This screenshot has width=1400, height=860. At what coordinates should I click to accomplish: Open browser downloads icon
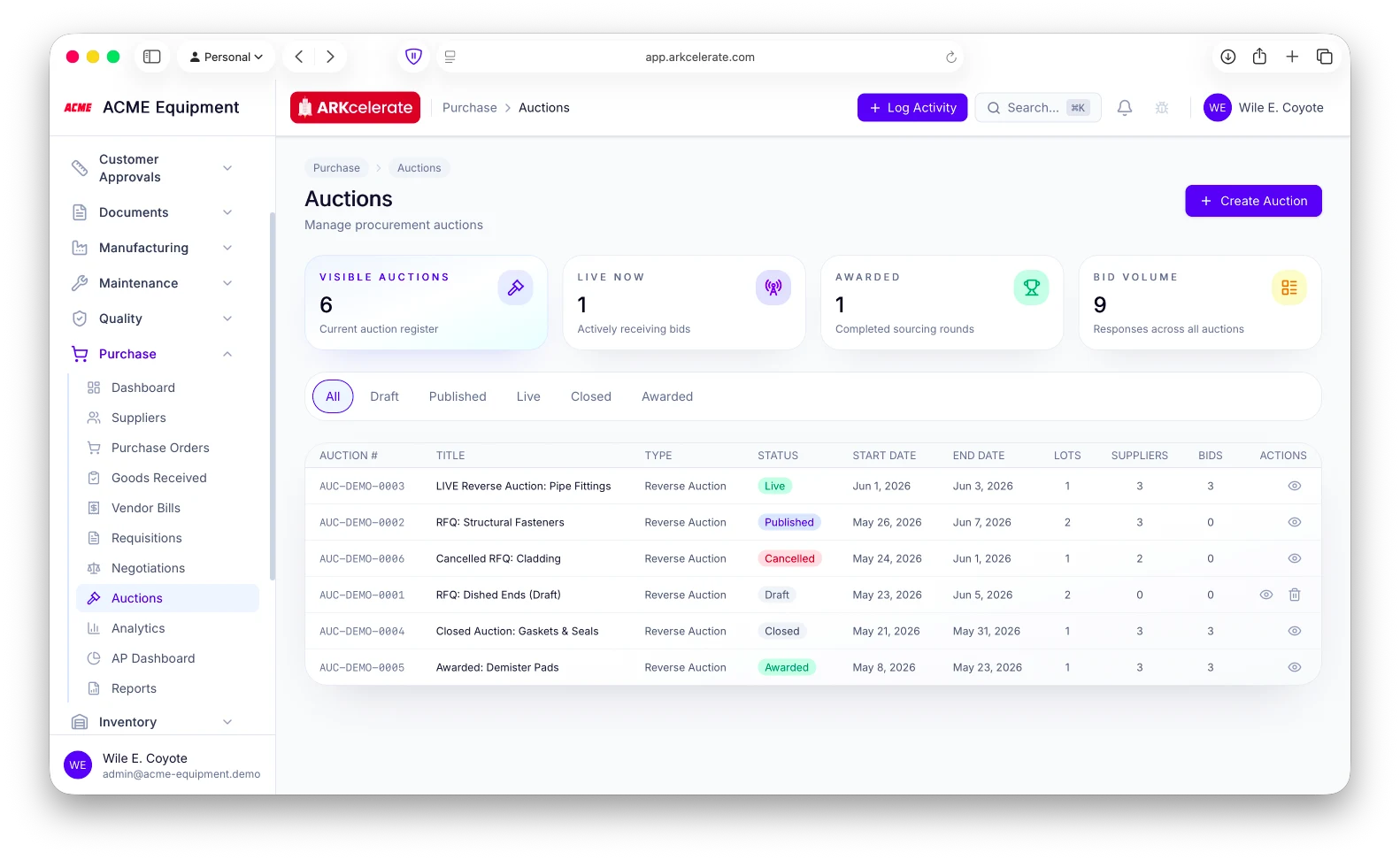[1228, 57]
